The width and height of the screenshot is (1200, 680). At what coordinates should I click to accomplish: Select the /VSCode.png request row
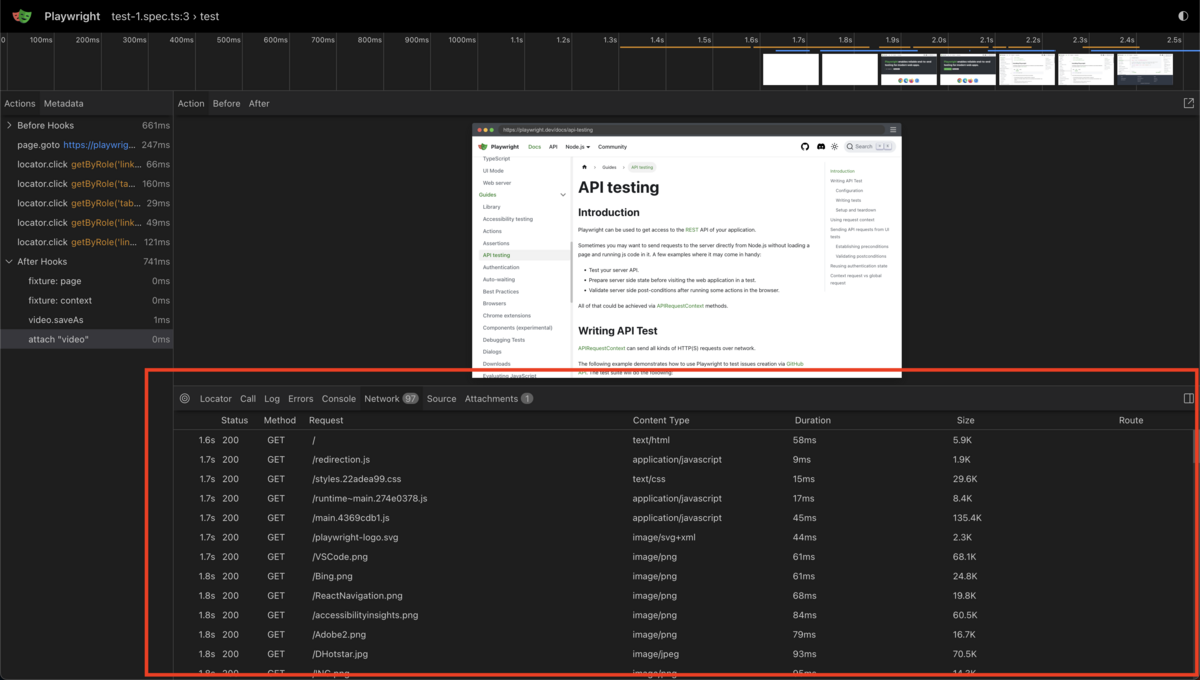click(683, 557)
